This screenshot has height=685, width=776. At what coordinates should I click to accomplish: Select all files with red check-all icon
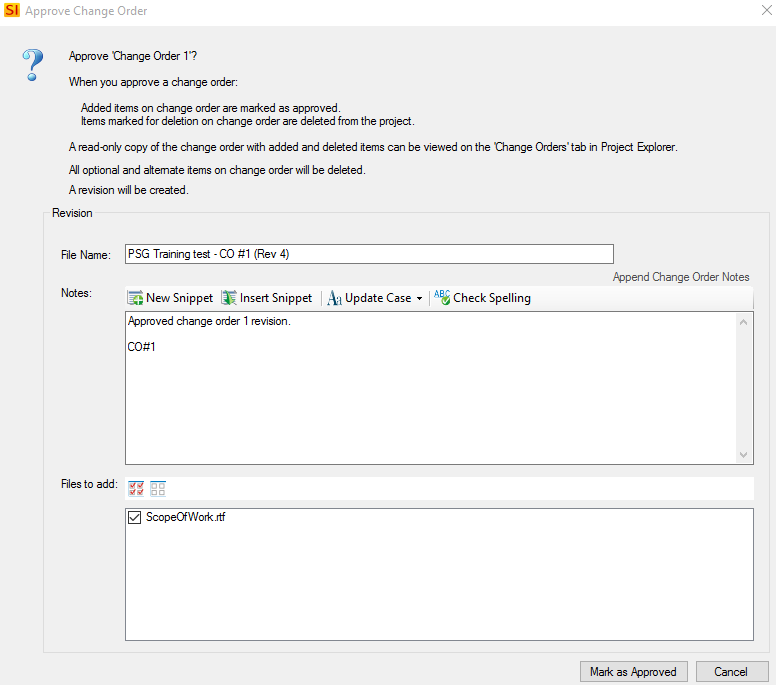point(136,489)
